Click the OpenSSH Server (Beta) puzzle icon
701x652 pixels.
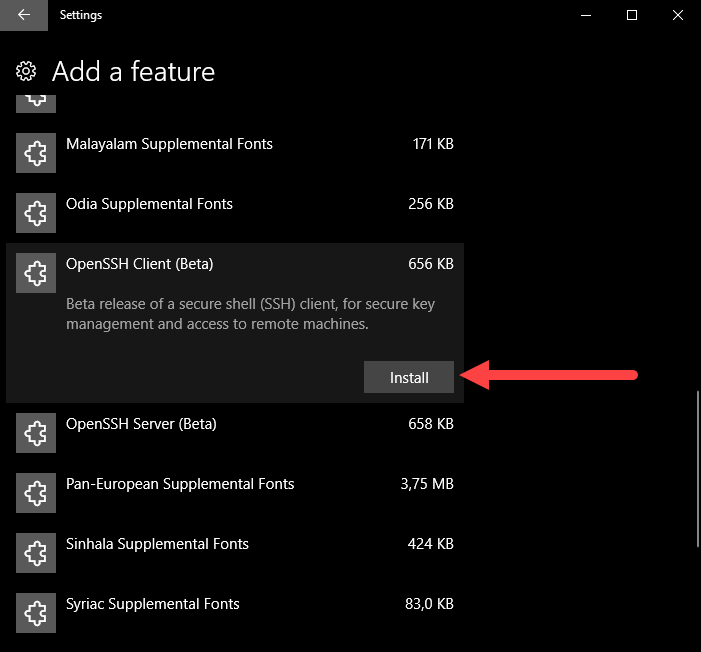coord(36,433)
